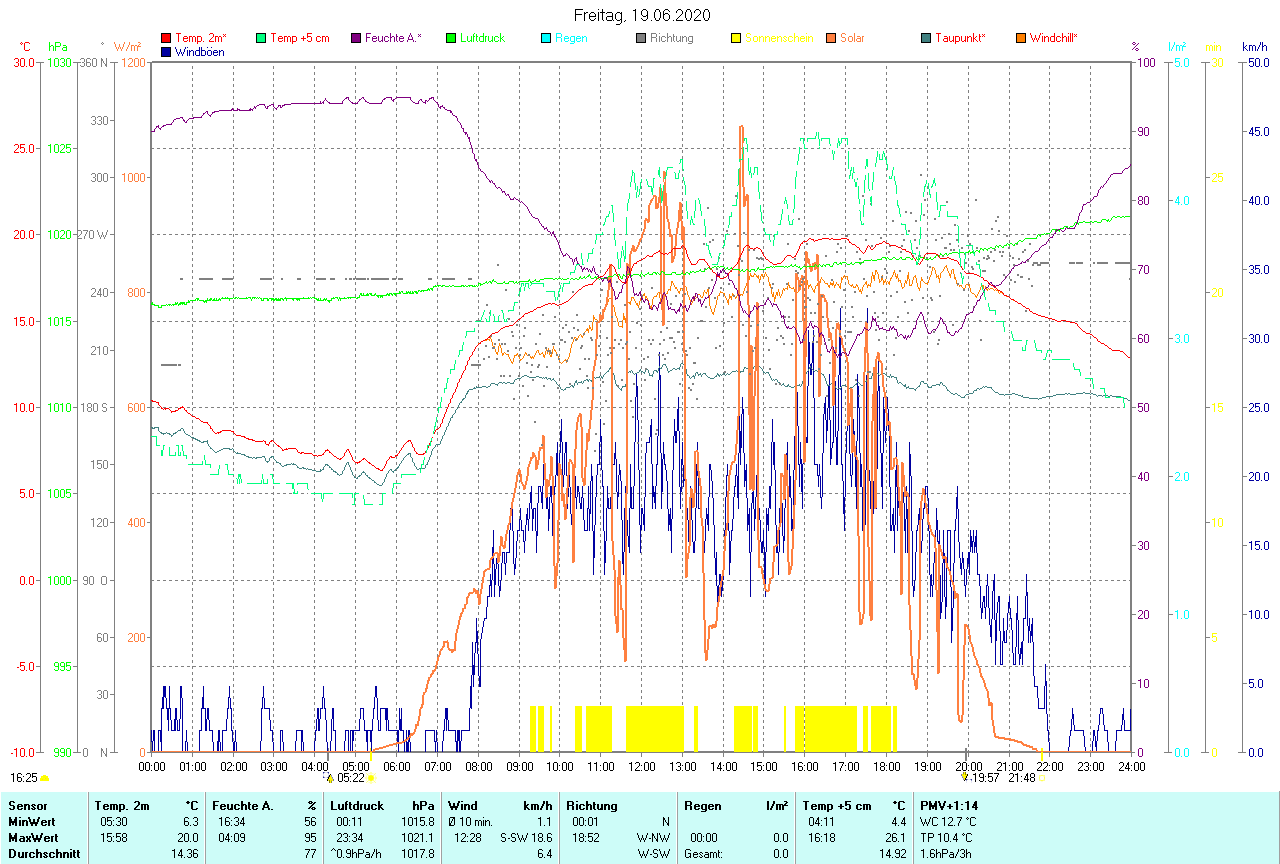Click the green Temp +5 cm legend swatch

pos(262,38)
